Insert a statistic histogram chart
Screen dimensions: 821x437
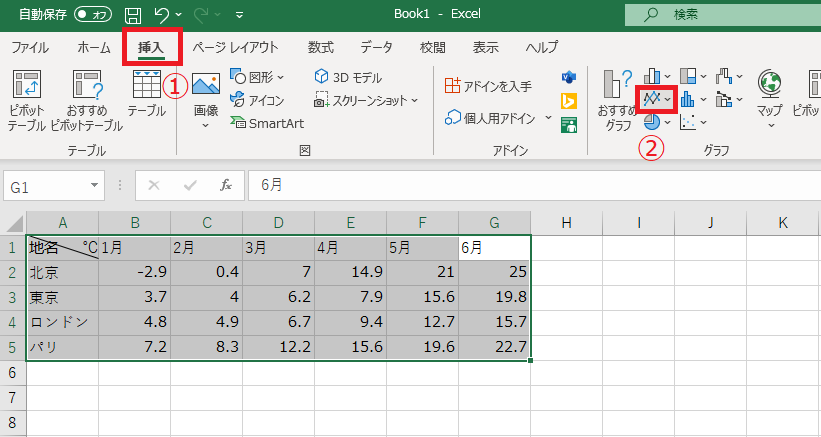click(x=693, y=99)
